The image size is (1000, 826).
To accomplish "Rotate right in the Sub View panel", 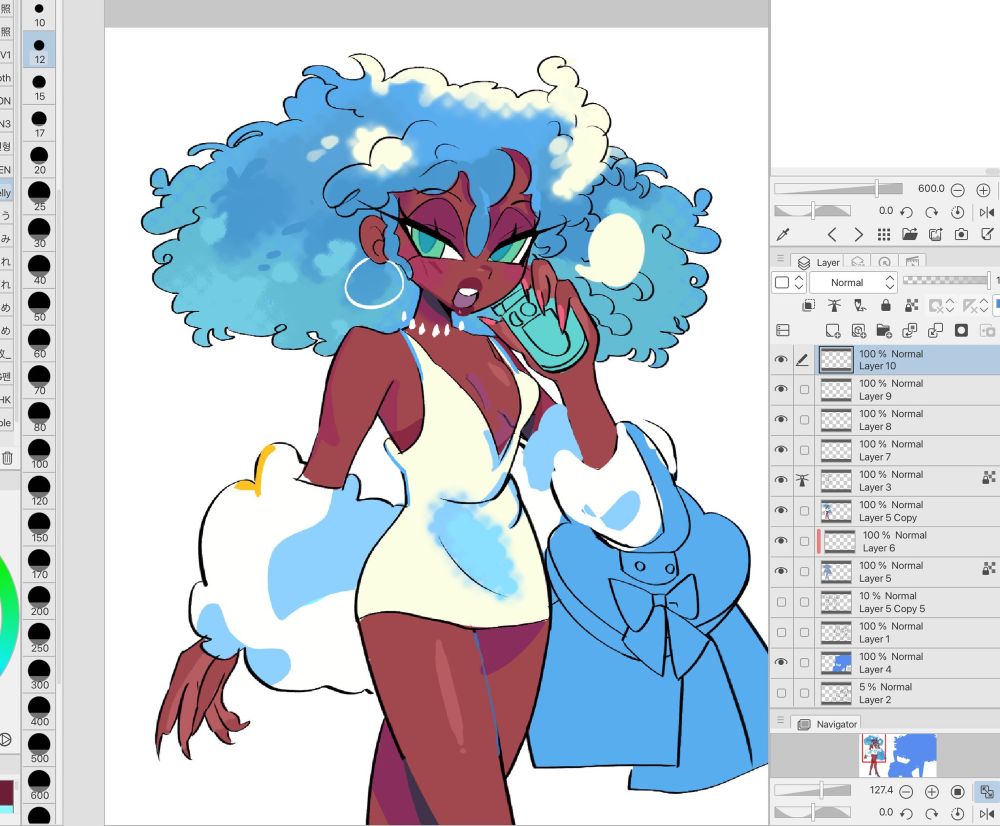I will coord(932,212).
